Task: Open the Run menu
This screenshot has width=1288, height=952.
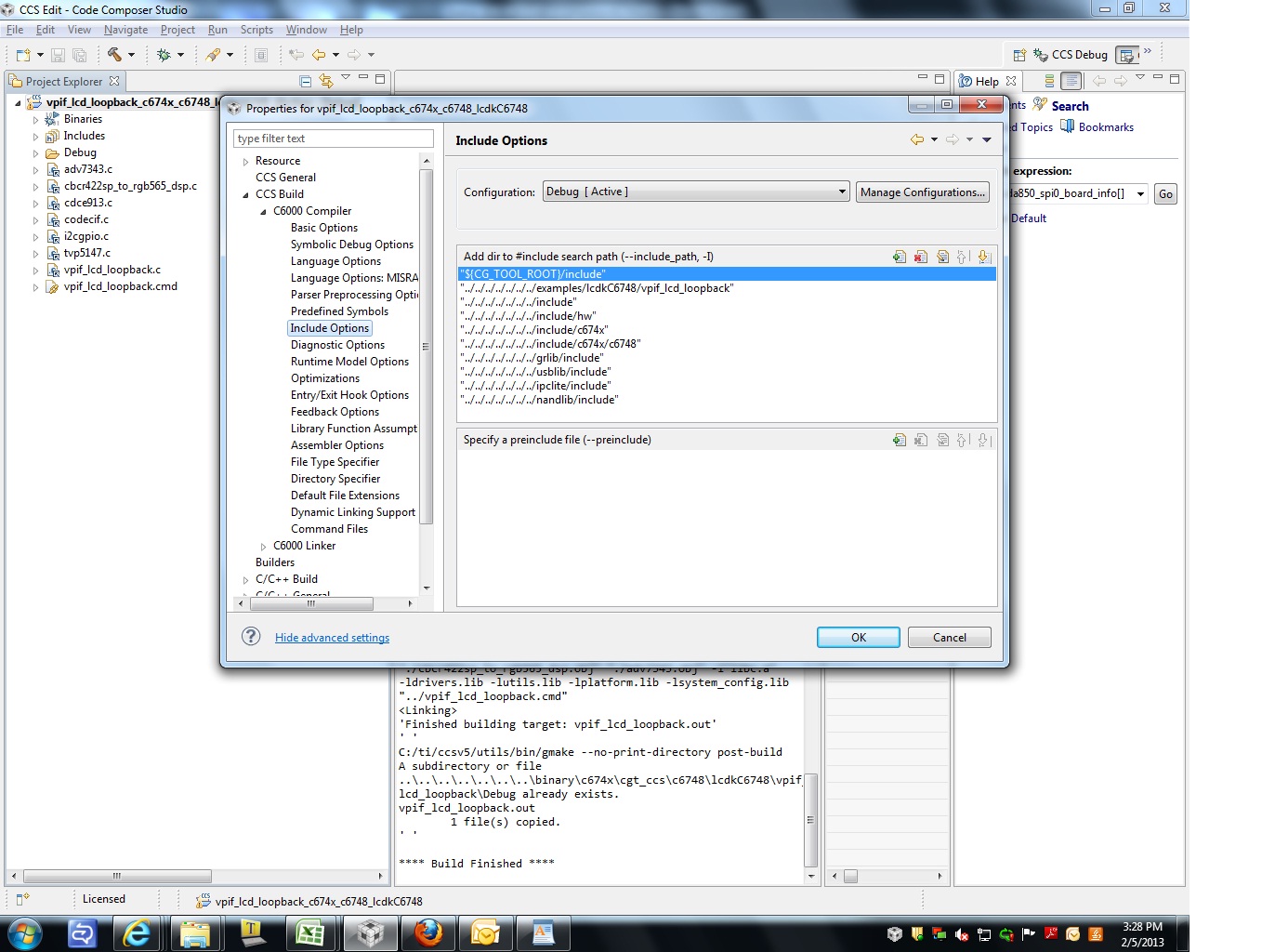Action: 217,30
